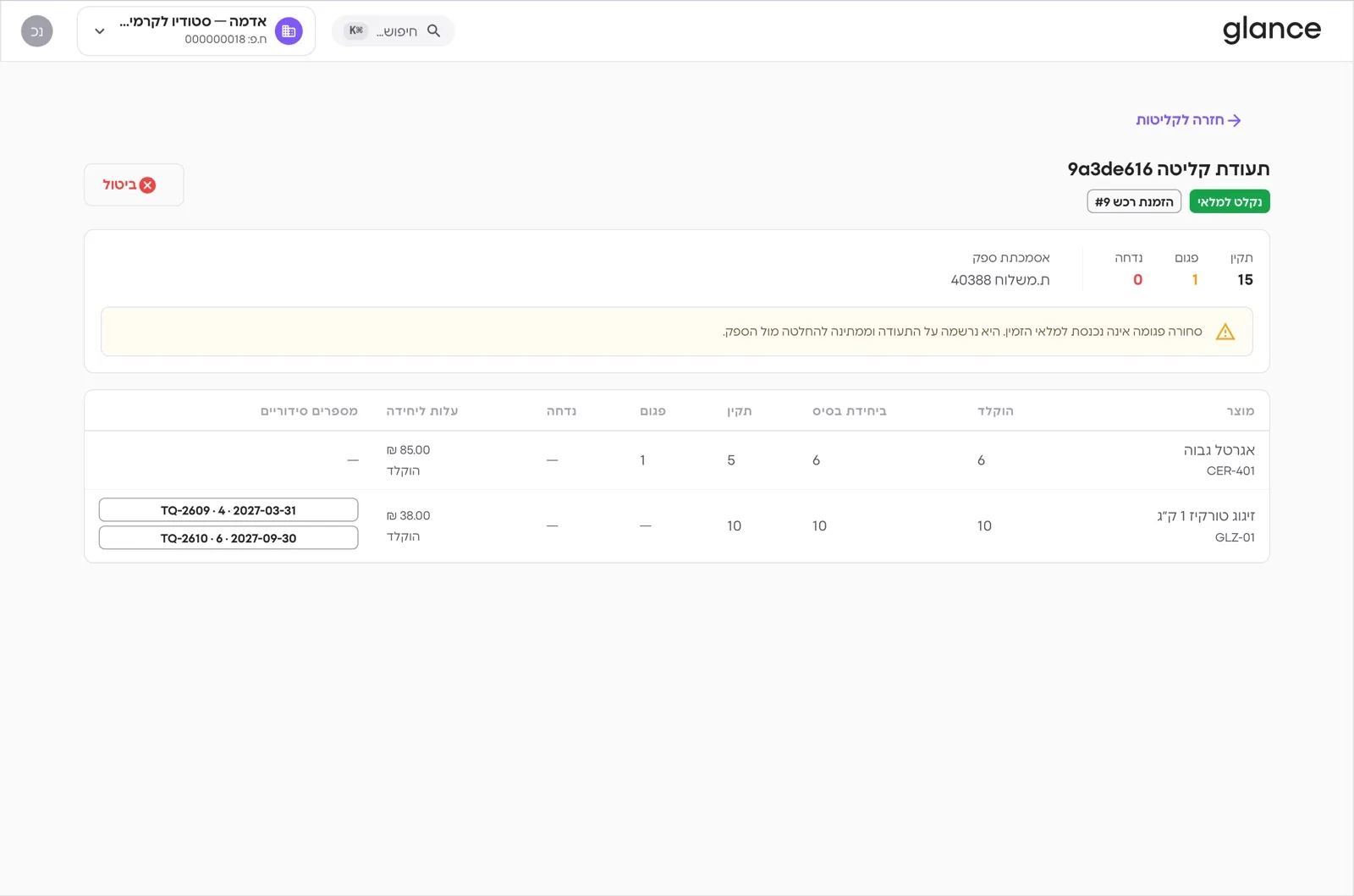Image resolution: width=1354 pixels, height=896 pixels.
Task: Open the חיפוש search field
Action: pos(393,30)
